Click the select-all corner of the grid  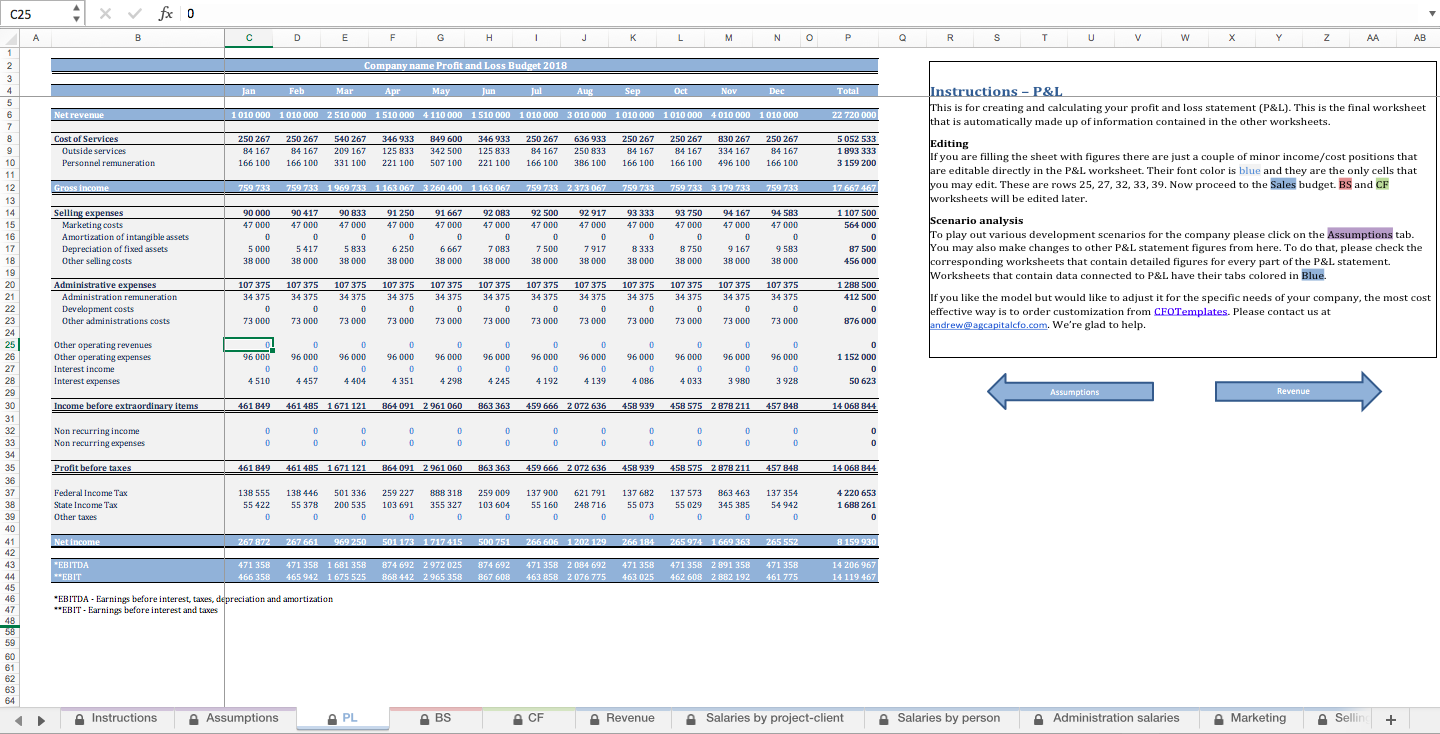tap(9, 38)
